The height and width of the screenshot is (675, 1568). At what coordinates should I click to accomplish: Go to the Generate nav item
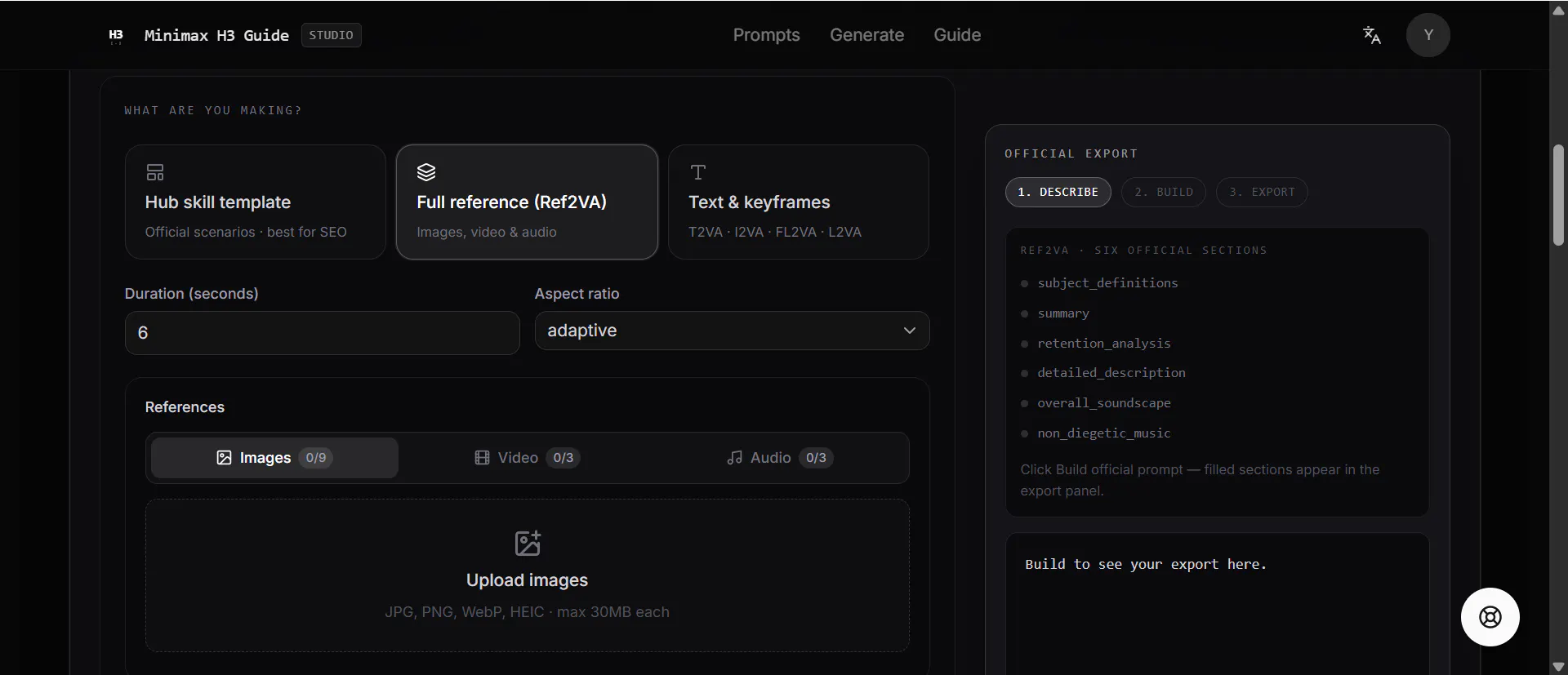pos(866,35)
